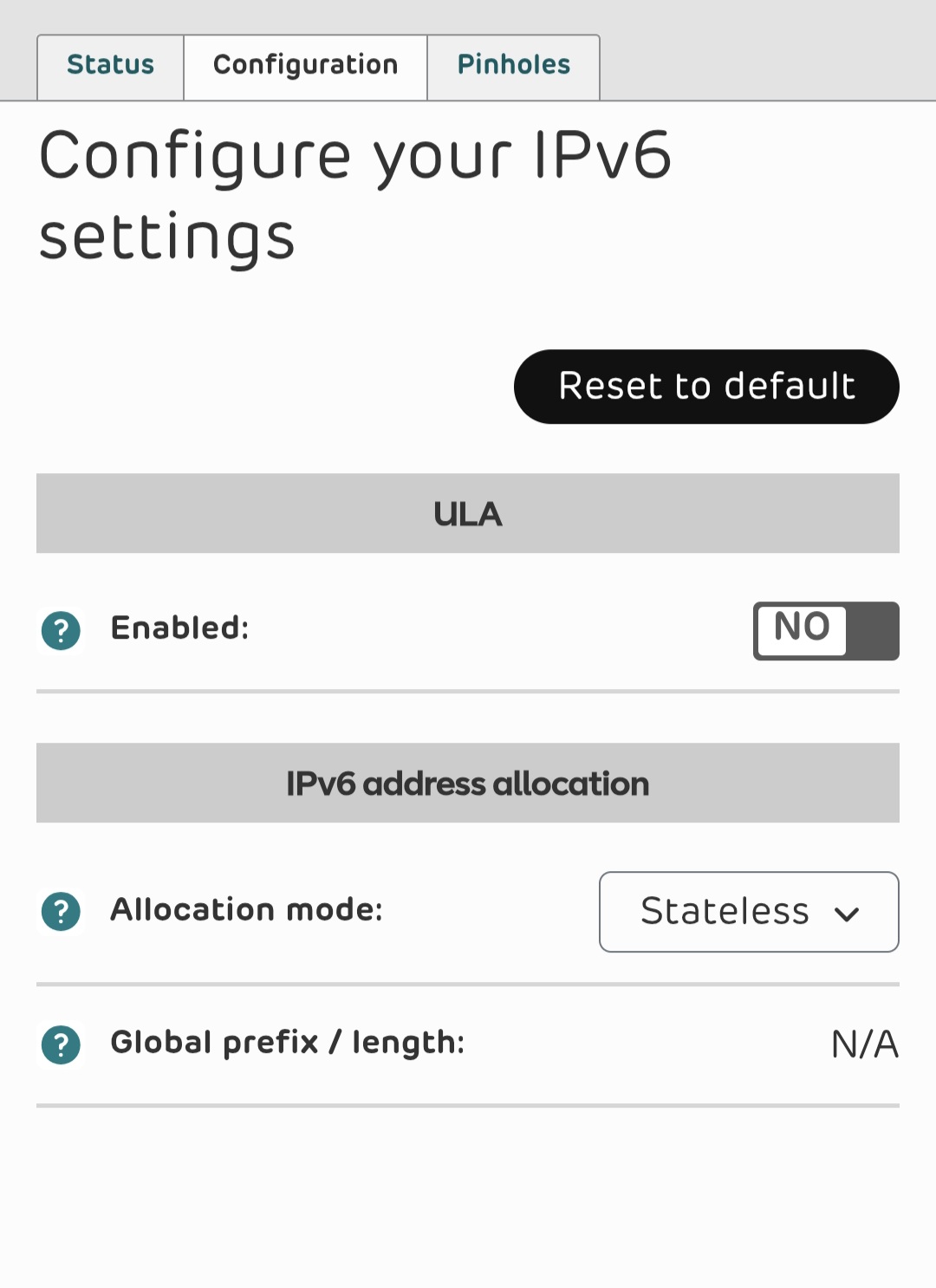Click the N/A global prefix value
Viewport: 936px width, 1288px height.
[864, 1044]
